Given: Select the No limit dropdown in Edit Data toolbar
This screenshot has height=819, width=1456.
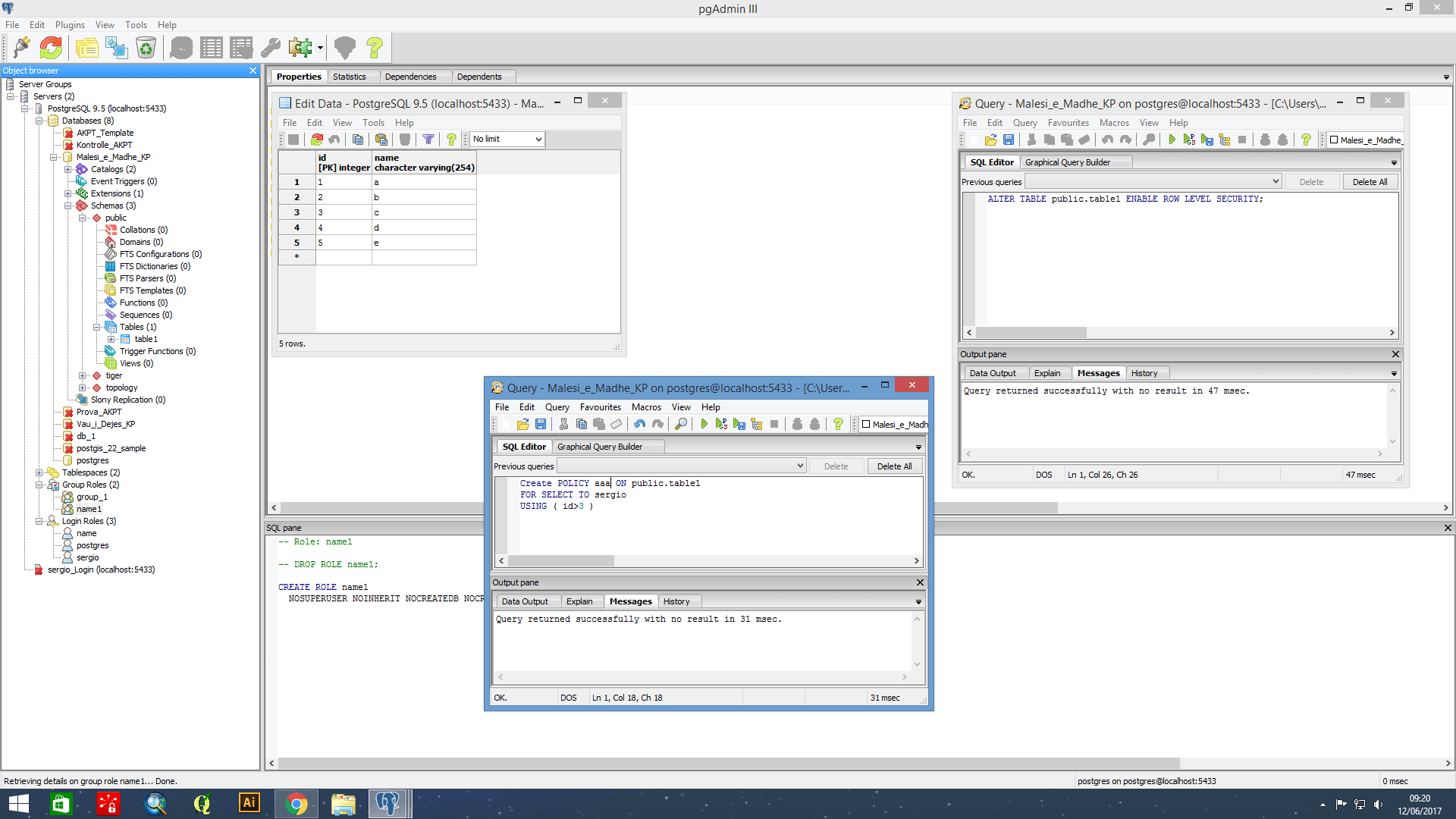Looking at the screenshot, I should [504, 138].
